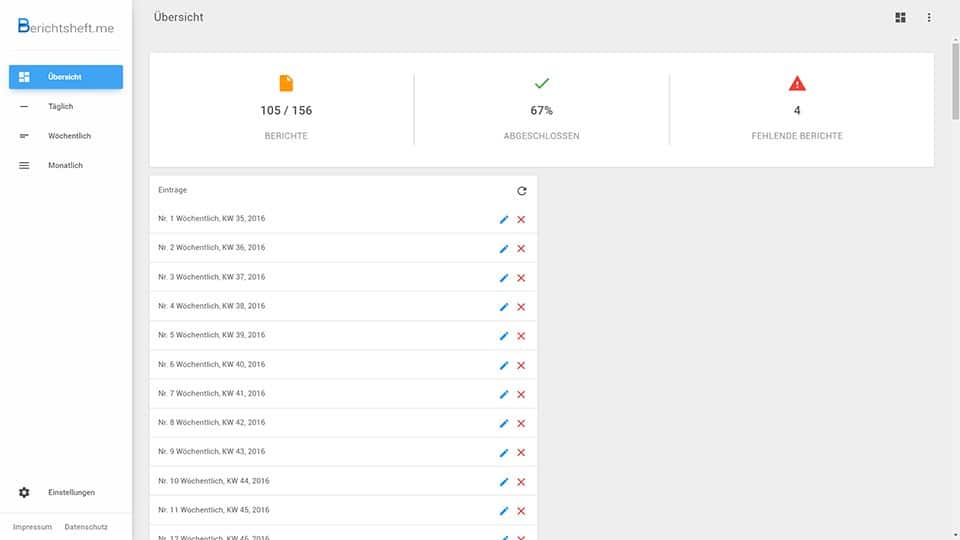Screen dimensions: 960x540
Task: Edit entry Nr. 3 KW 37
Action: tap(504, 278)
